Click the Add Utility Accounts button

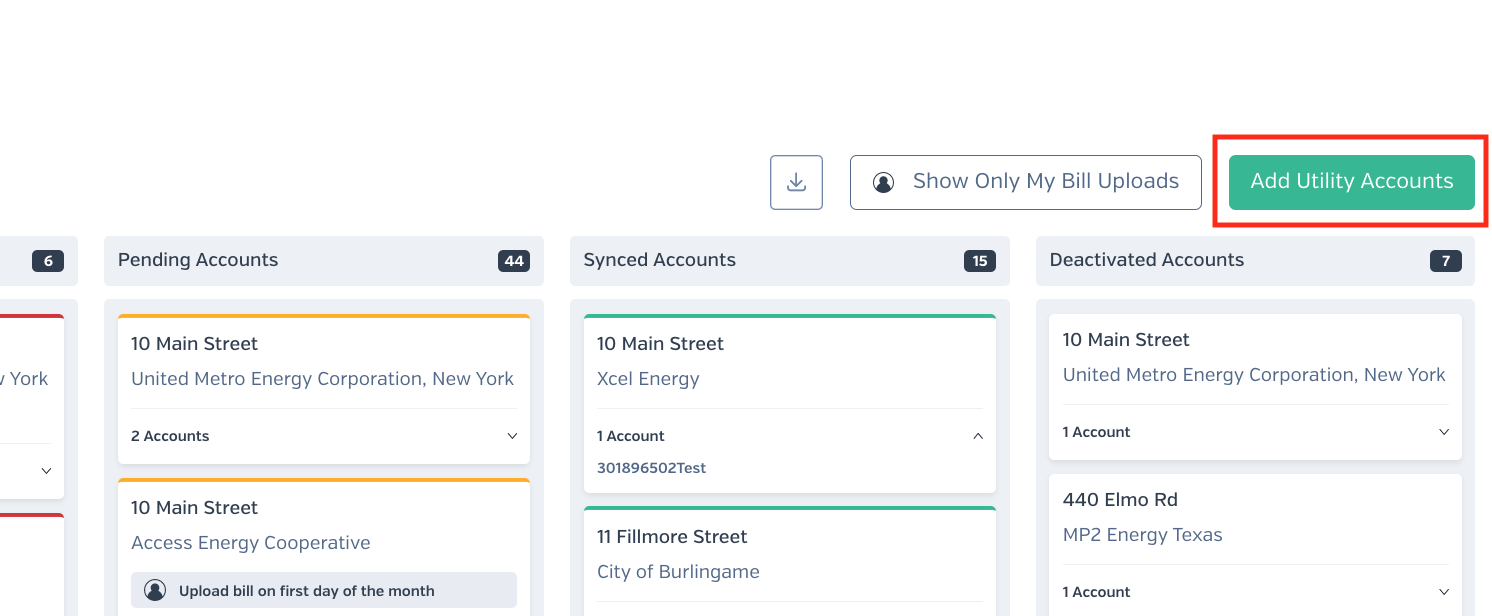[x=1351, y=182]
